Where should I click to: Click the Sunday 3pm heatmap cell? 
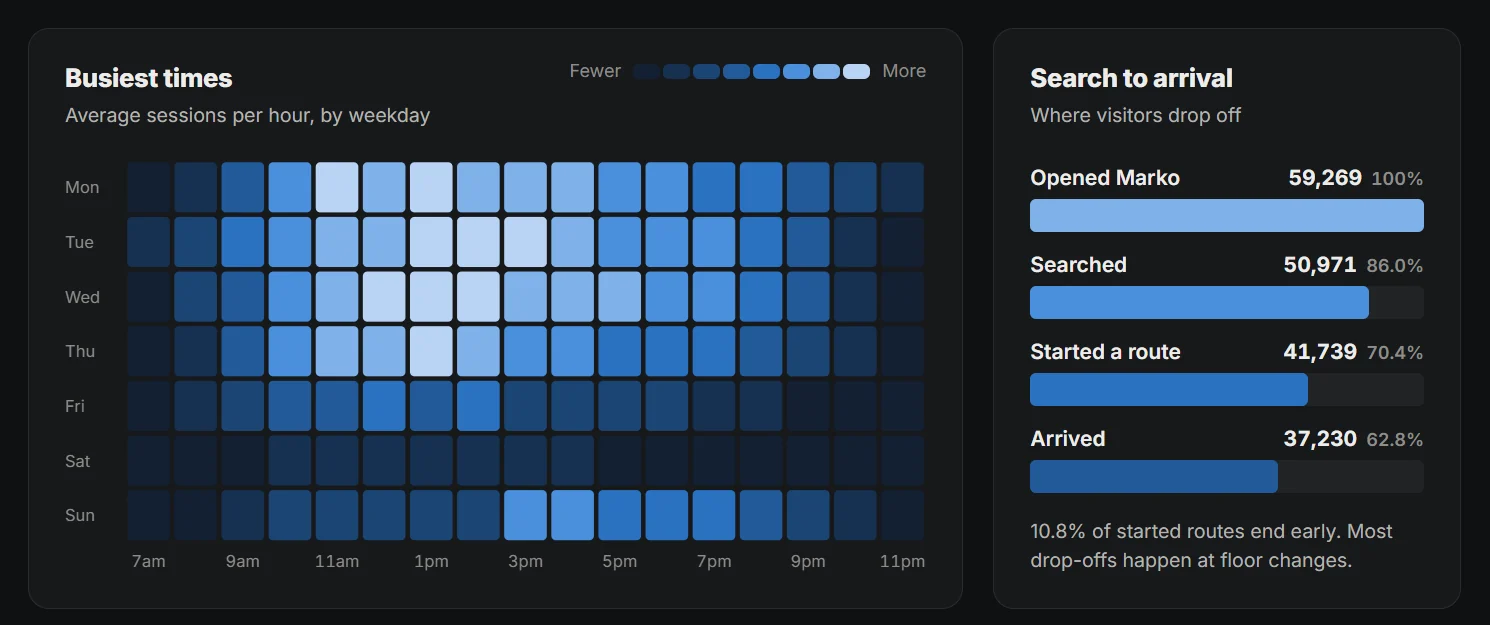click(x=525, y=515)
